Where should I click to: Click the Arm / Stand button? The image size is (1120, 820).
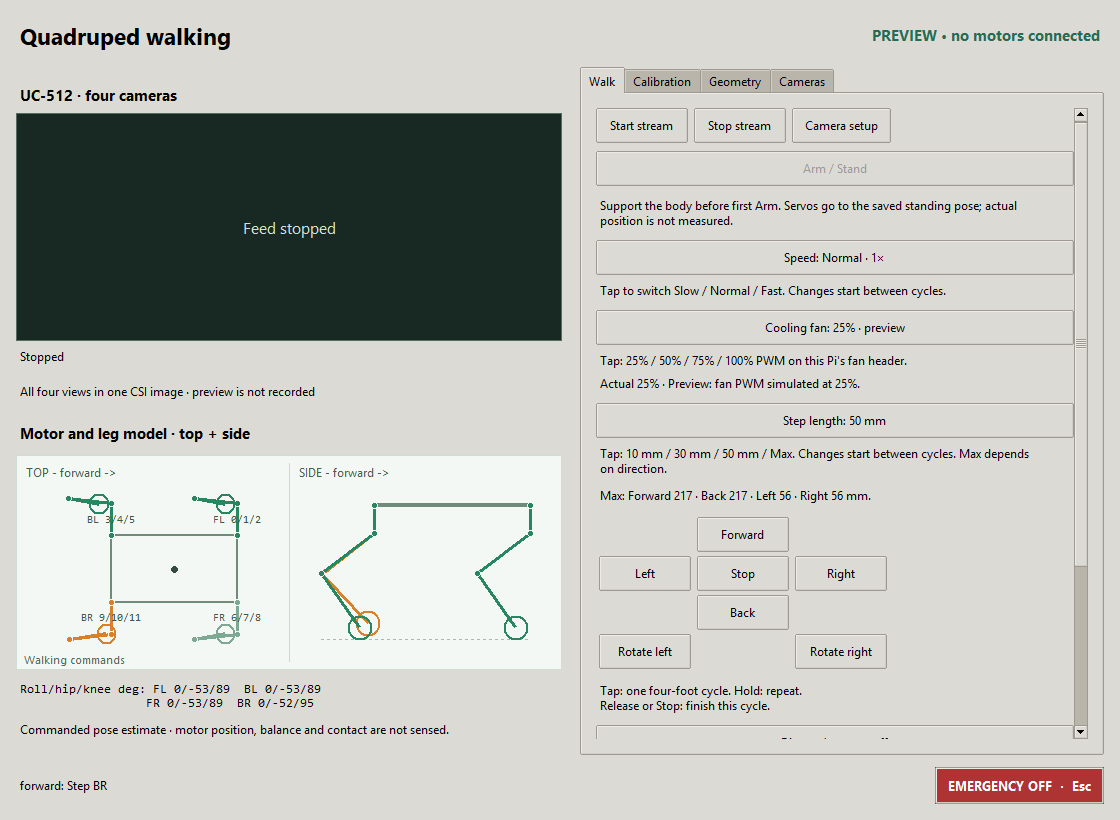(x=834, y=169)
